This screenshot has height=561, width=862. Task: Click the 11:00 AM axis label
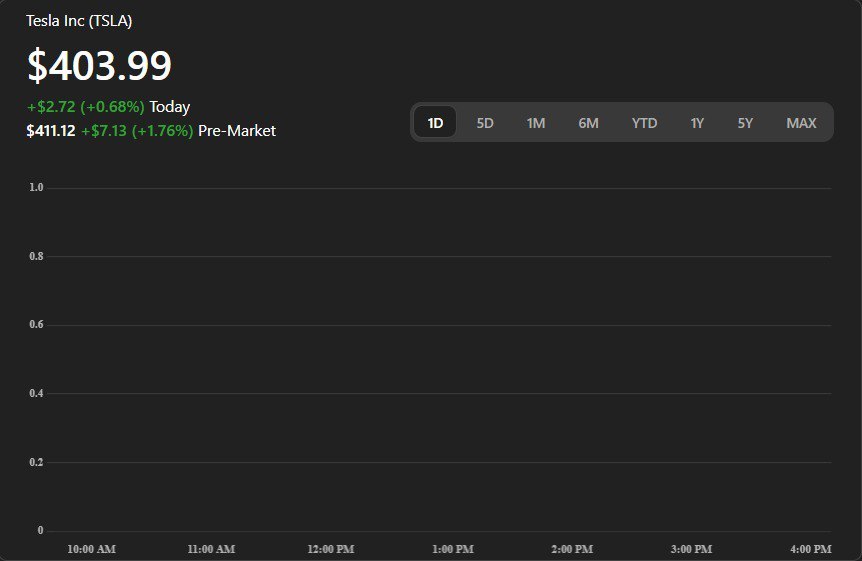click(x=211, y=549)
